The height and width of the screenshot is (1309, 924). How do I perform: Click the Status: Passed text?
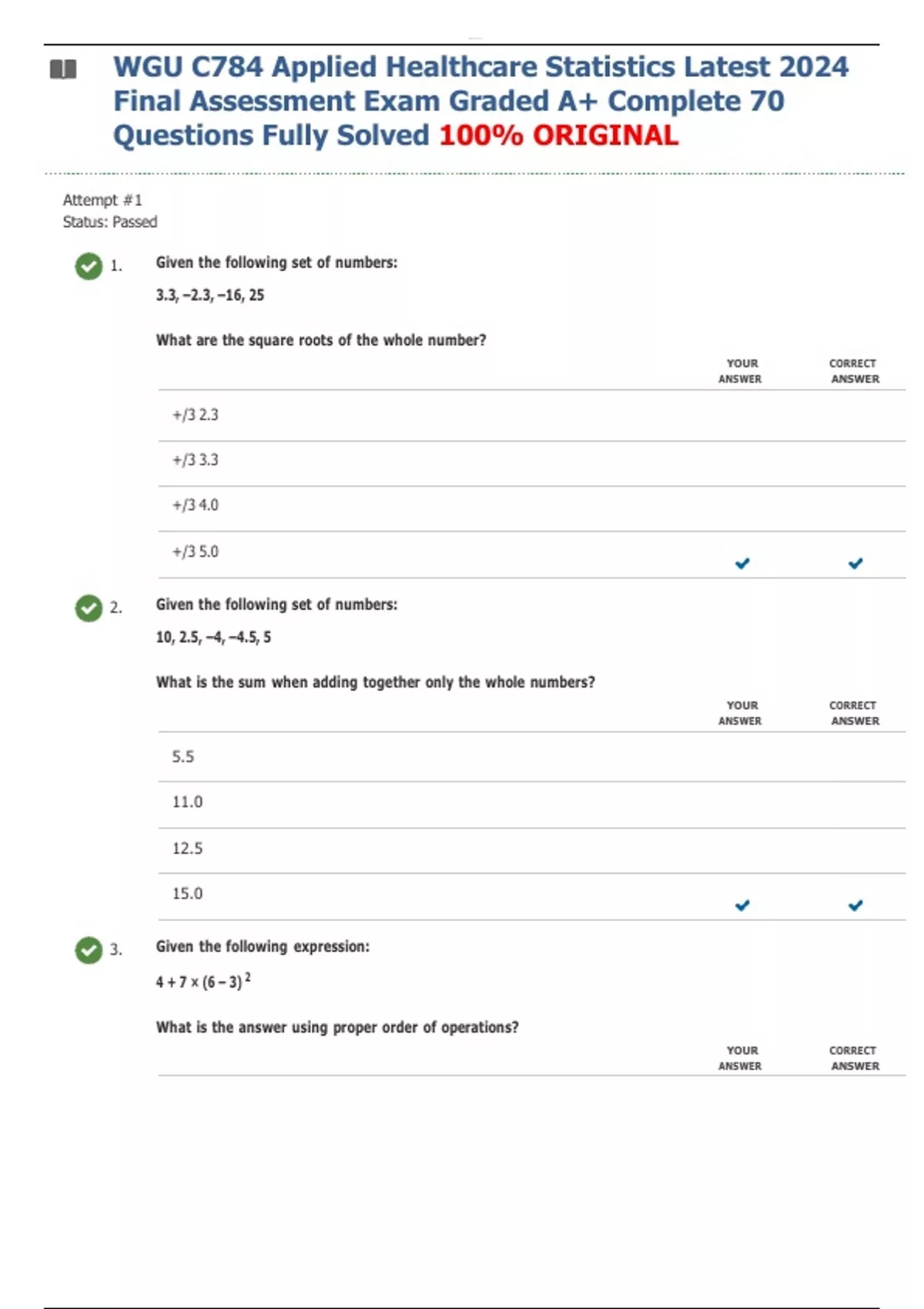coord(110,222)
